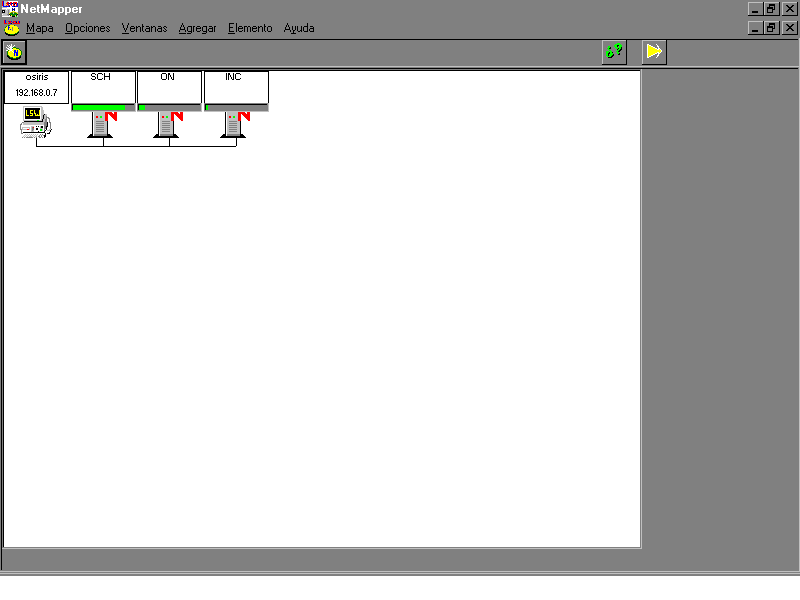This screenshot has height=600, width=800.
Task: Open the Opciones menu
Action: [87, 28]
